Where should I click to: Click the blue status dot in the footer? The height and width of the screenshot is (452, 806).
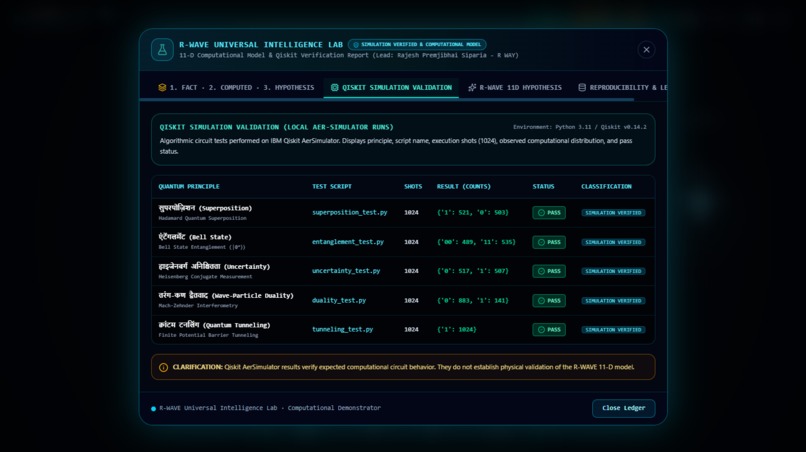coord(153,409)
